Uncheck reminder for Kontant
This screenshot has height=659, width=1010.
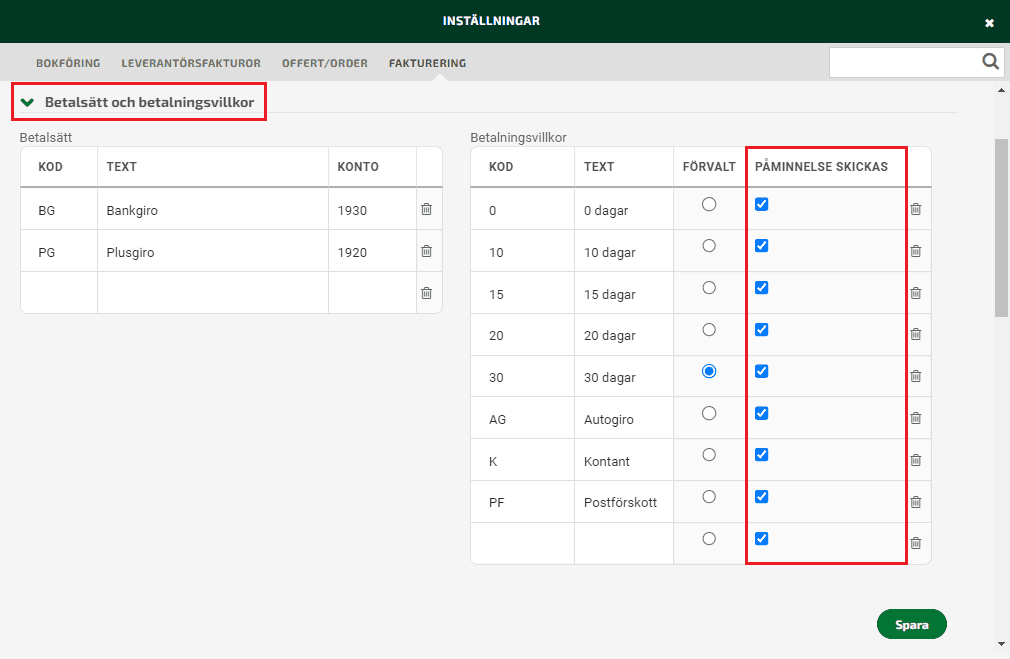coord(761,455)
